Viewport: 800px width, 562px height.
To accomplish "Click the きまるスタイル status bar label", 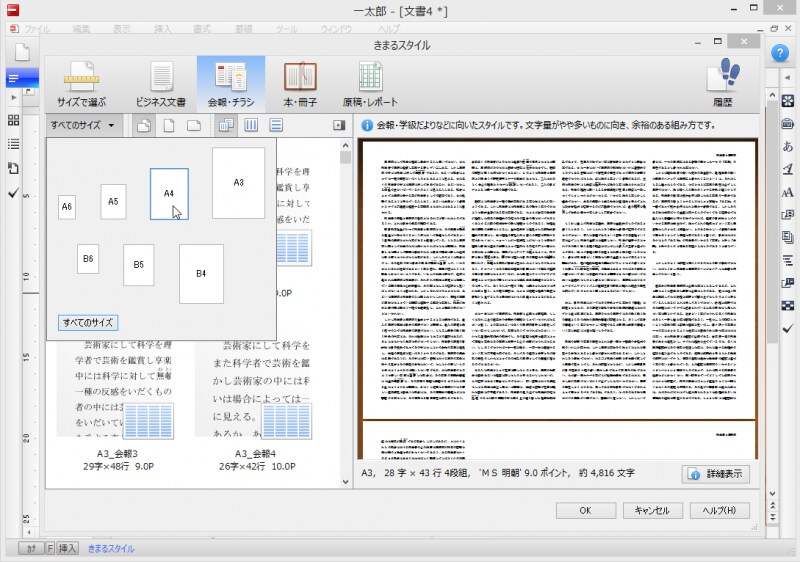I will click(111, 549).
